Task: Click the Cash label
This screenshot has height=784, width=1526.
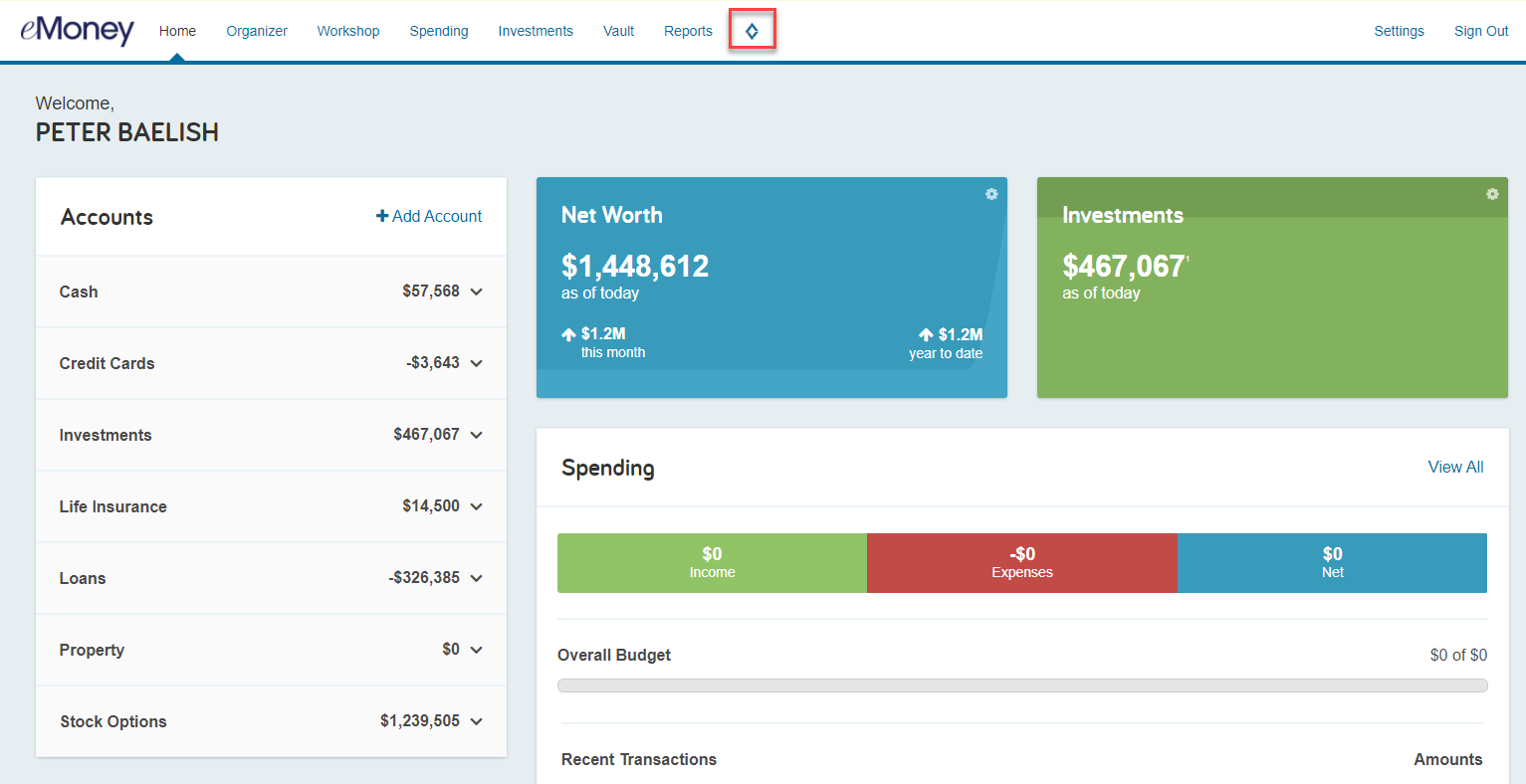Action: tap(79, 292)
